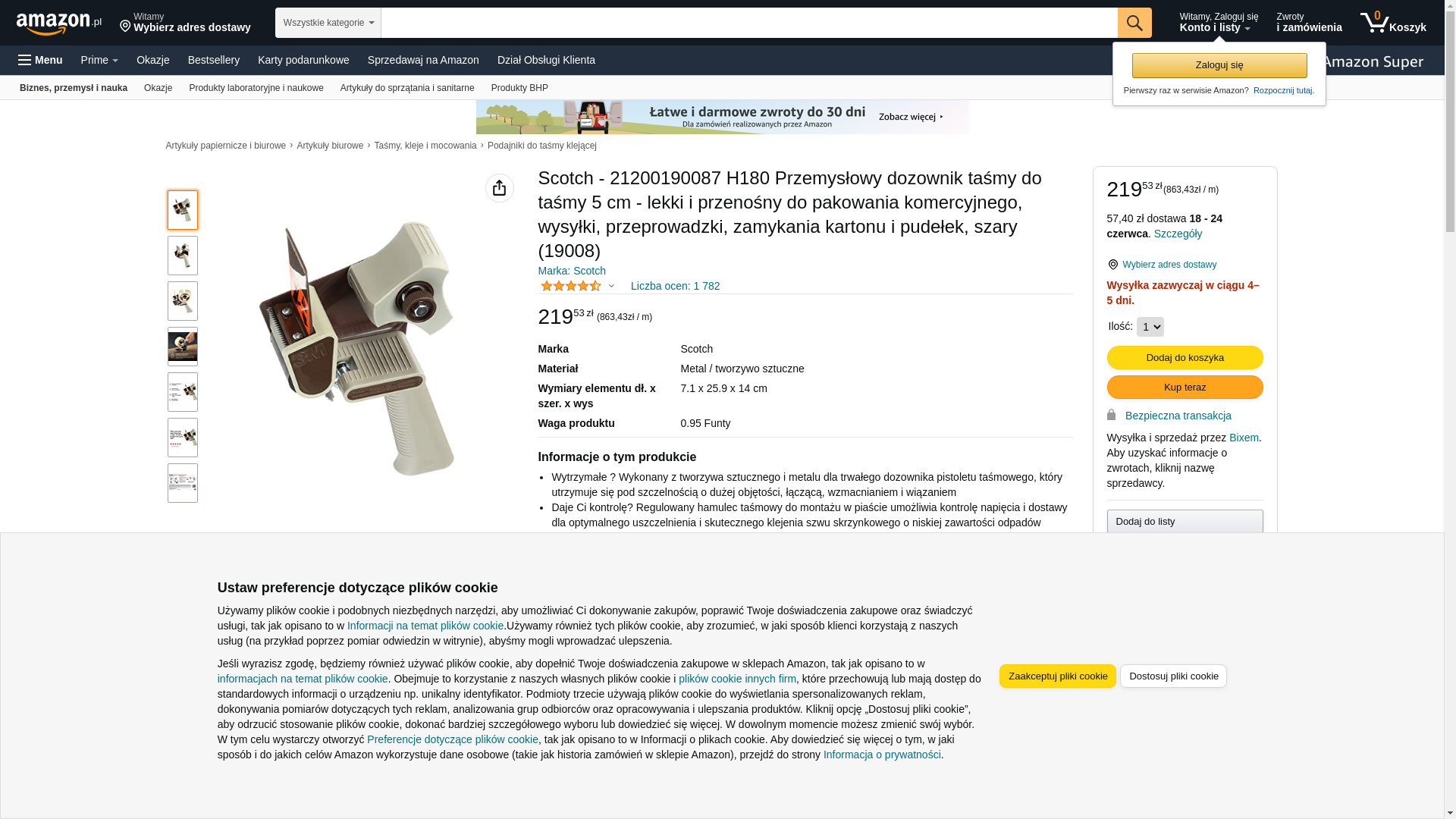Click the main search input field
Viewport: 1456px width, 819px height.
click(749, 23)
